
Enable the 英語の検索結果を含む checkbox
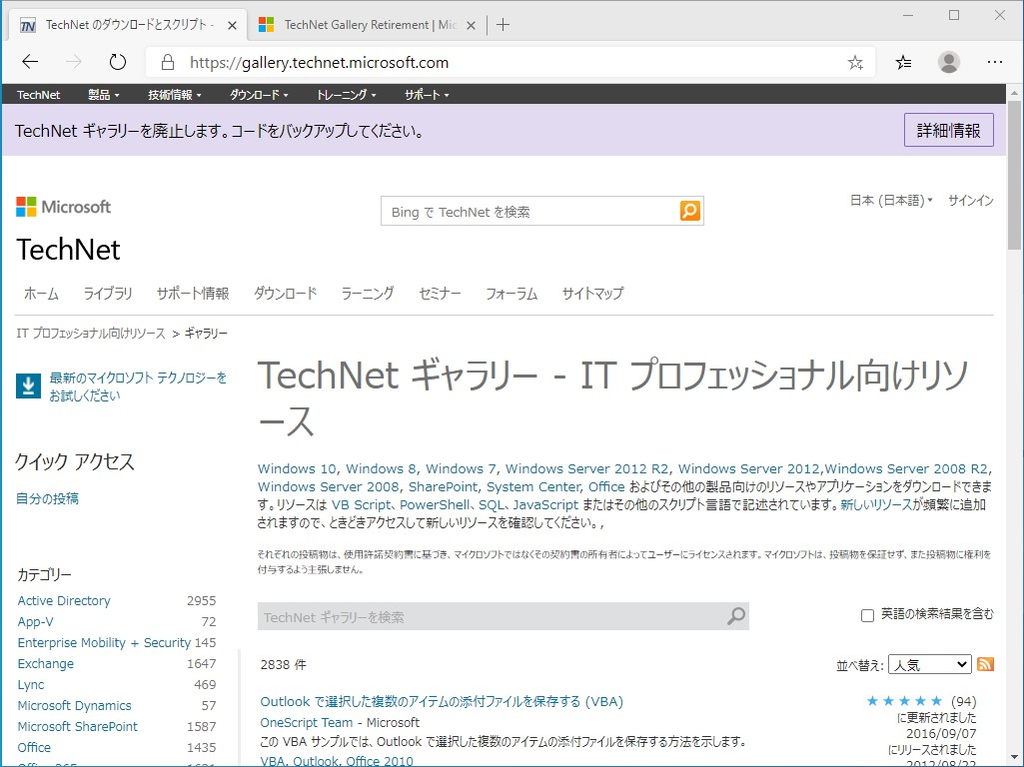(867, 616)
